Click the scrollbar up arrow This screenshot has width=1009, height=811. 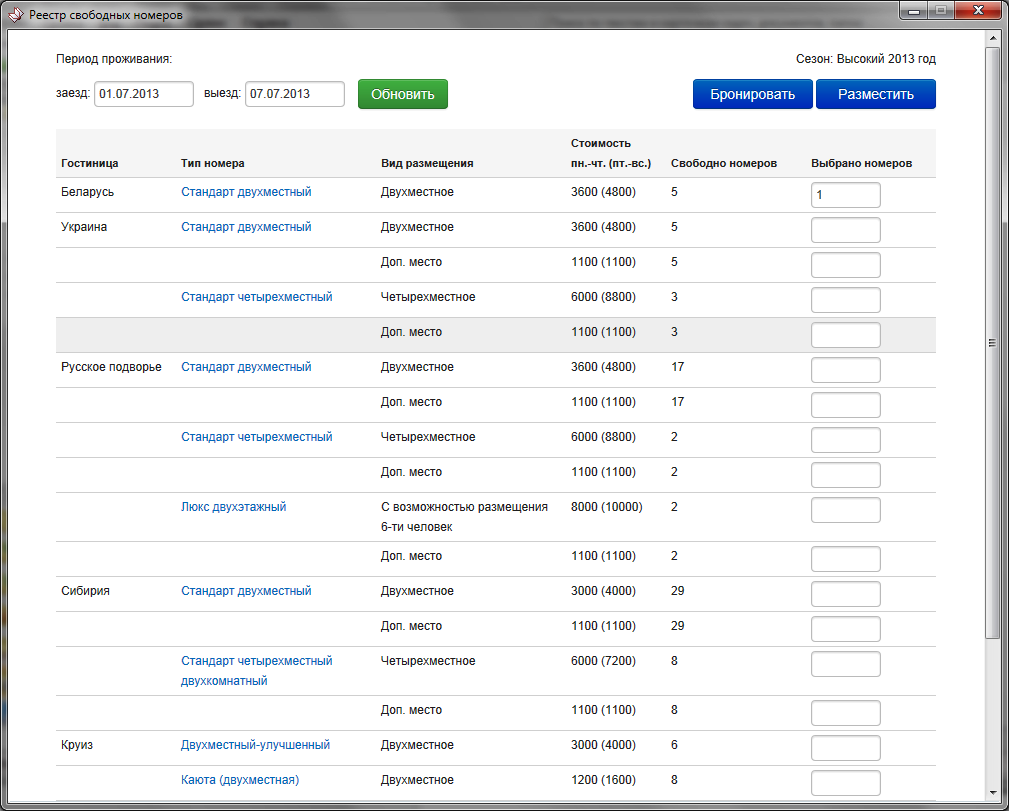coord(992,39)
